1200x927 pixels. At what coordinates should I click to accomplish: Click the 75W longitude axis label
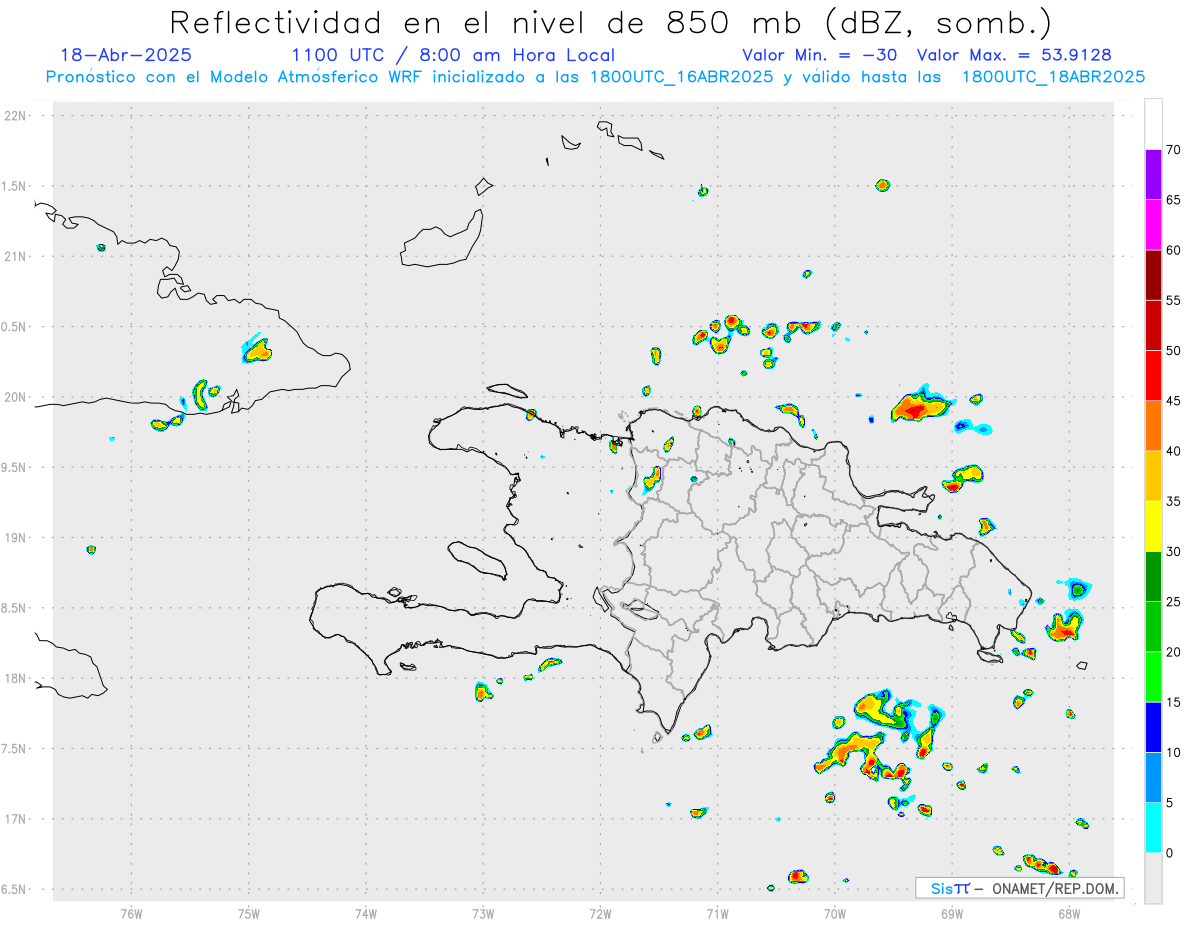pos(249,913)
